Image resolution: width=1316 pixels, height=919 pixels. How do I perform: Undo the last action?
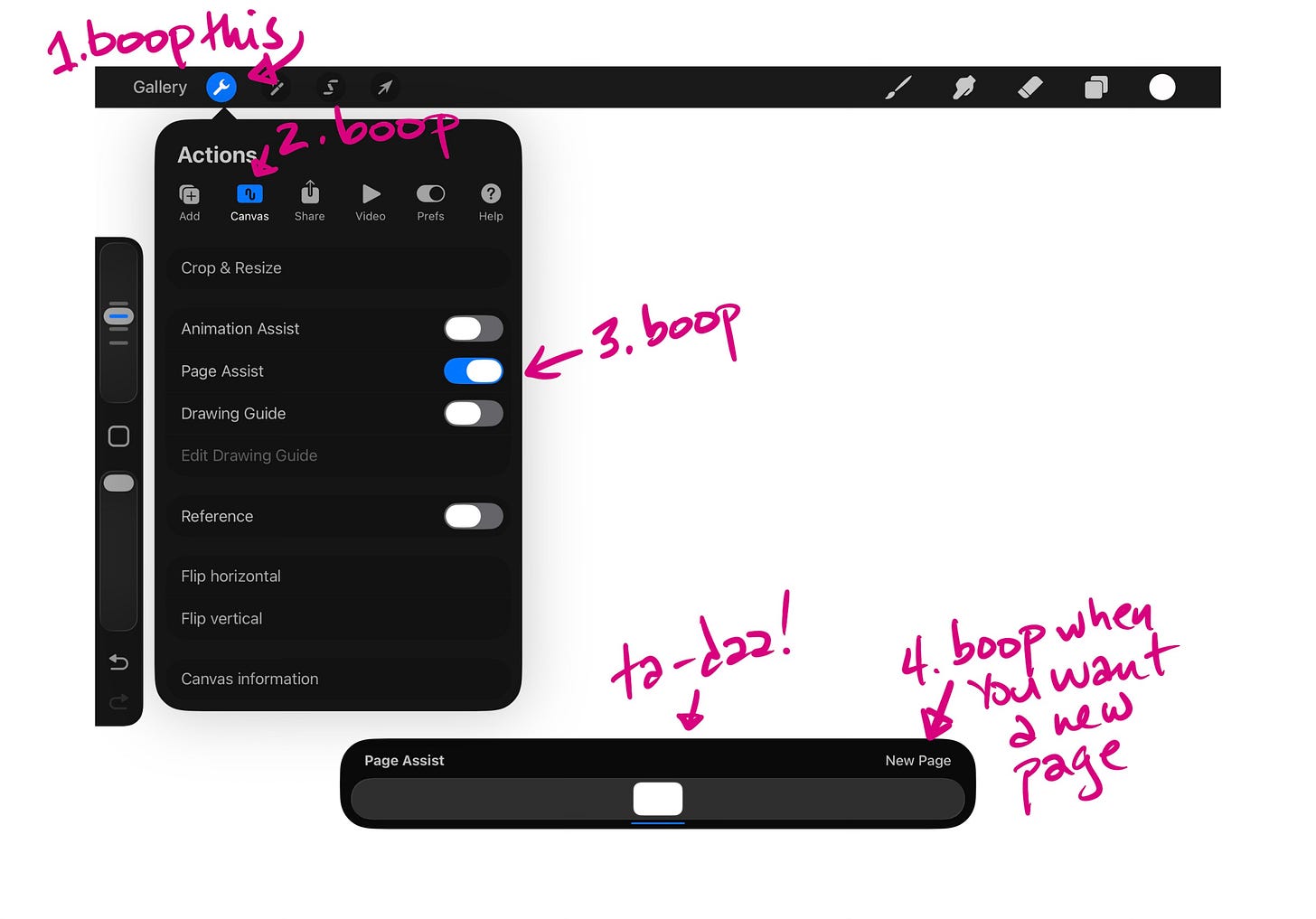pos(118,662)
